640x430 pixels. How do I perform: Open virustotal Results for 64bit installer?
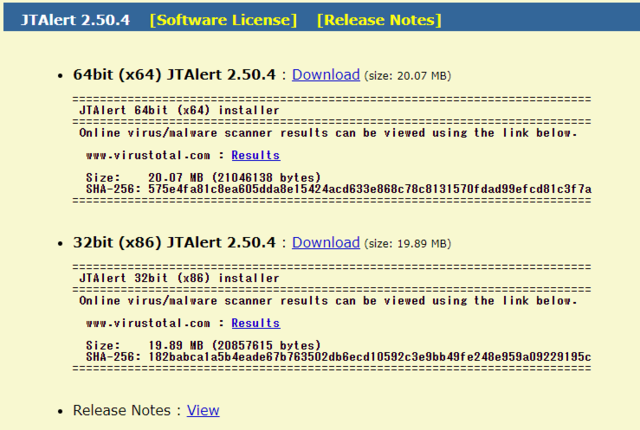tap(256, 155)
